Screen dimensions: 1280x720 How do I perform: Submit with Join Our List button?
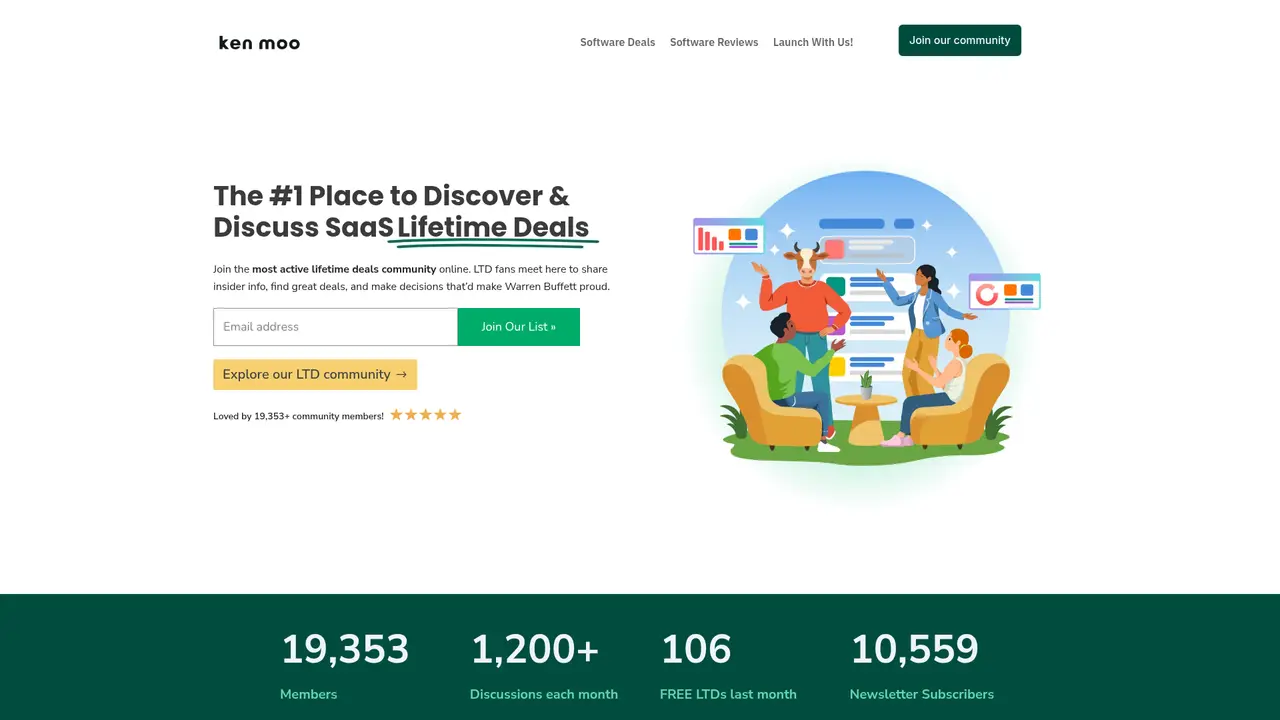click(519, 327)
